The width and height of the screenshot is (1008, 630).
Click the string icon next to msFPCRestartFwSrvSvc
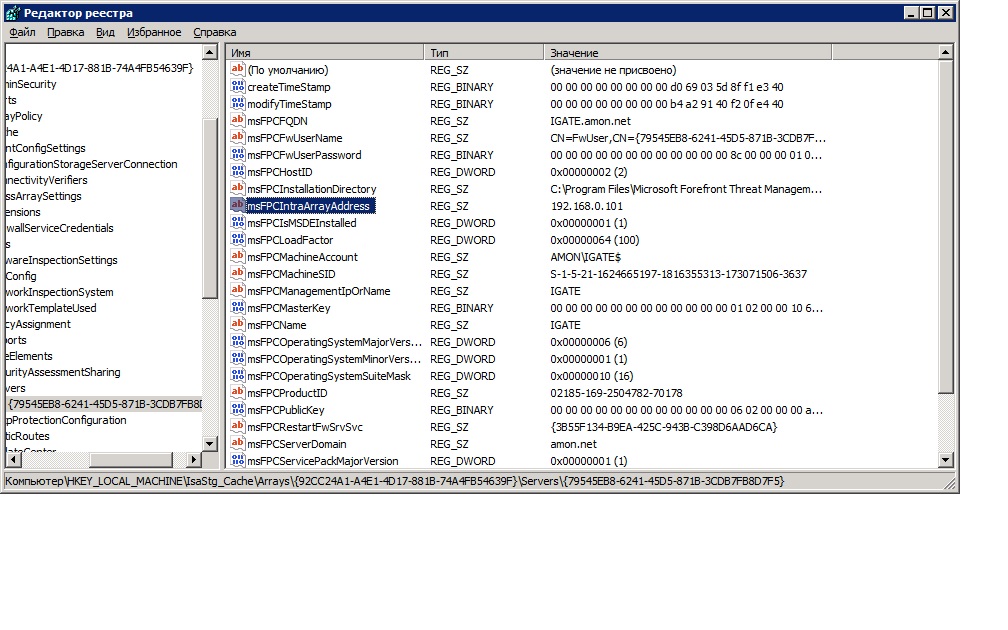pos(238,426)
